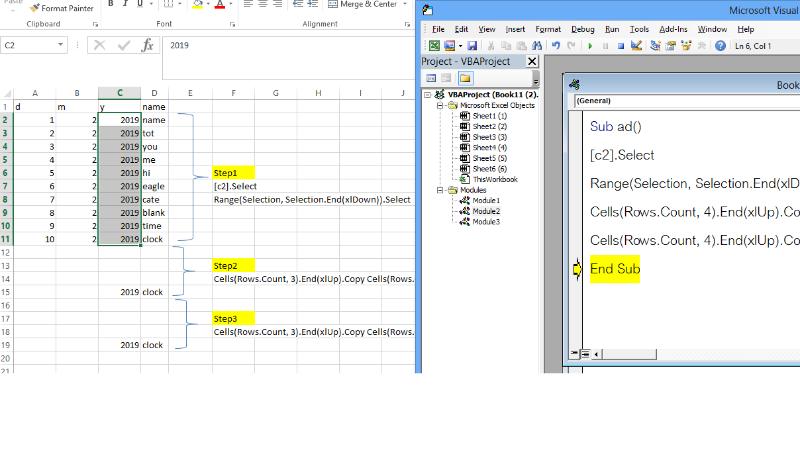Switch to Excel using View Microsoft Excel icon
This screenshot has width=800, height=466.
[x=435, y=46]
